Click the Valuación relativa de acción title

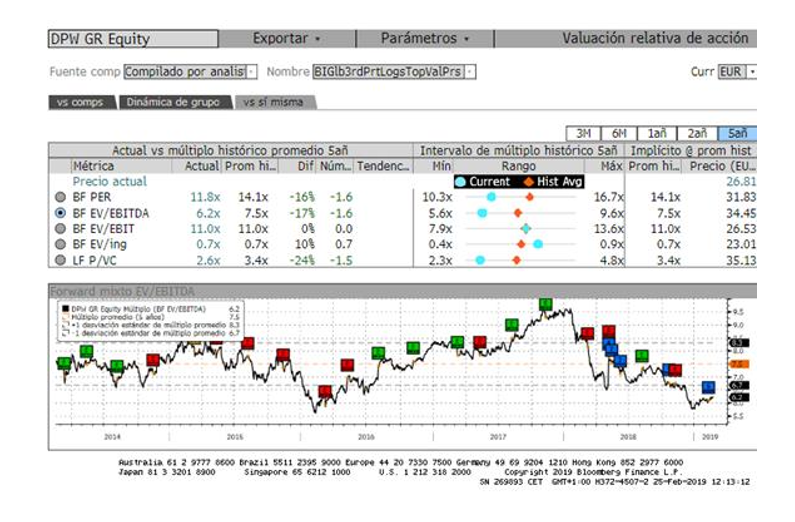tap(655, 39)
